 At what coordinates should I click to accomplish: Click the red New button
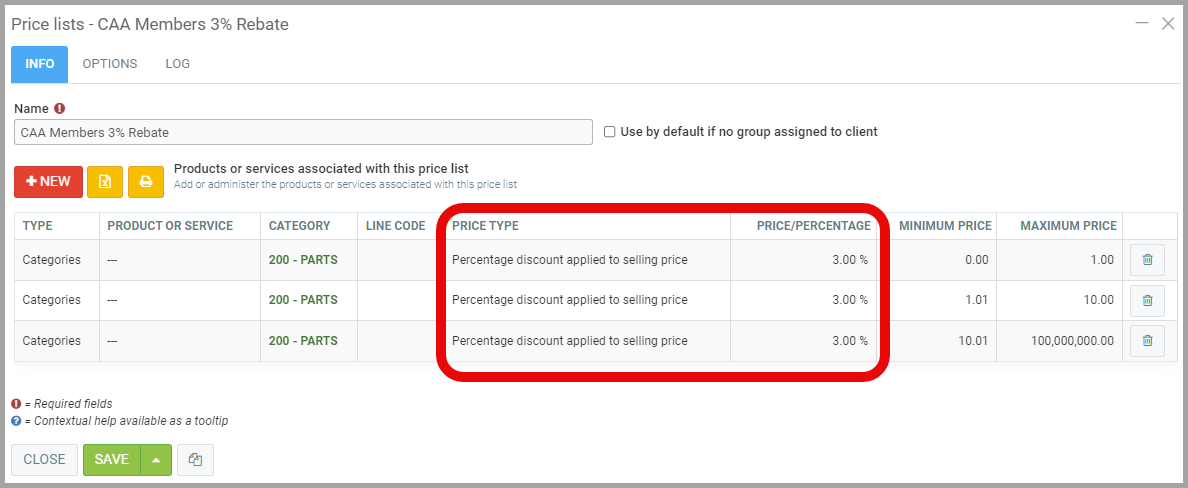point(48,182)
